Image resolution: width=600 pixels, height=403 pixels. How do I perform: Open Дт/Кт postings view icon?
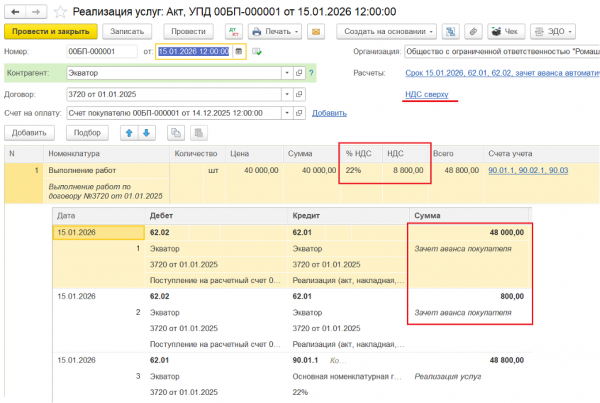point(234,32)
